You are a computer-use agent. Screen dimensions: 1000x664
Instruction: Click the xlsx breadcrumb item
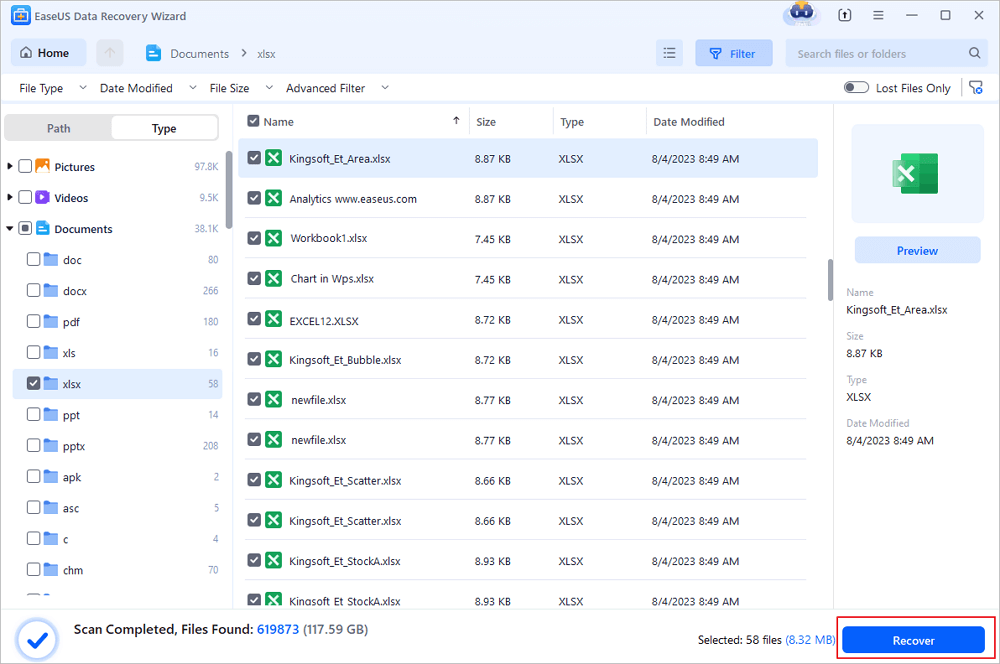point(267,54)
